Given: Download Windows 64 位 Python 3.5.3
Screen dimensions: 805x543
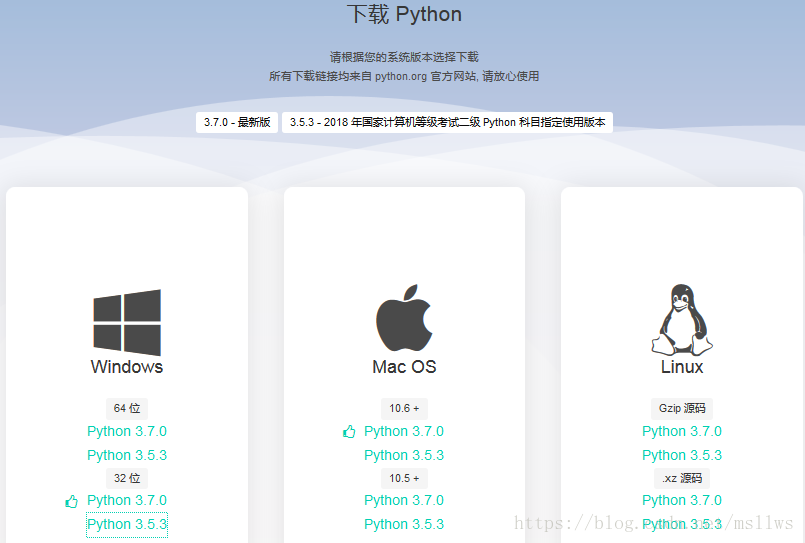Looking at the screenshot, I should pyautogui.click(x=127, y=455).
